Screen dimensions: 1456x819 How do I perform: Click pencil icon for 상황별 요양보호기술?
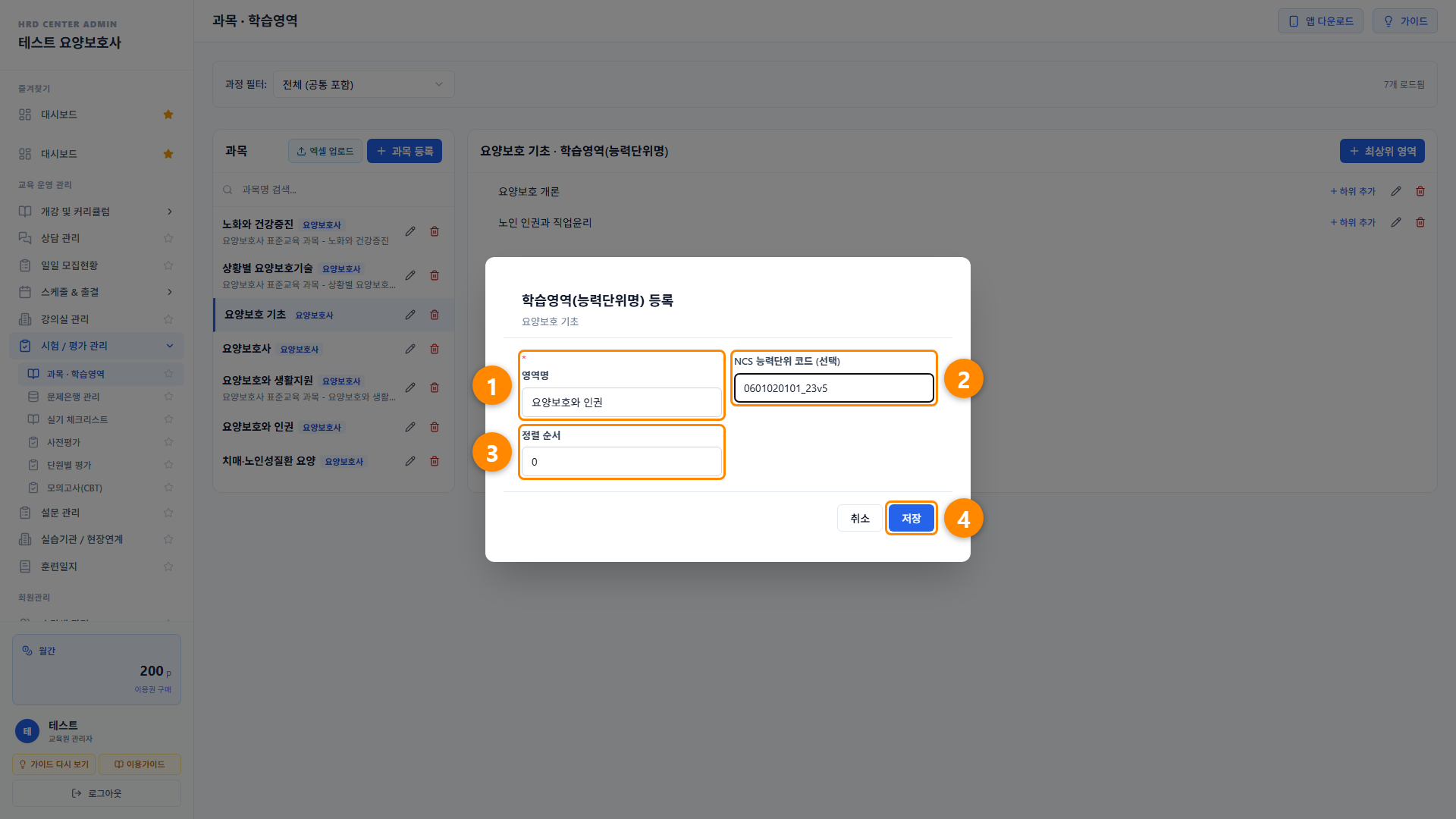410,275
